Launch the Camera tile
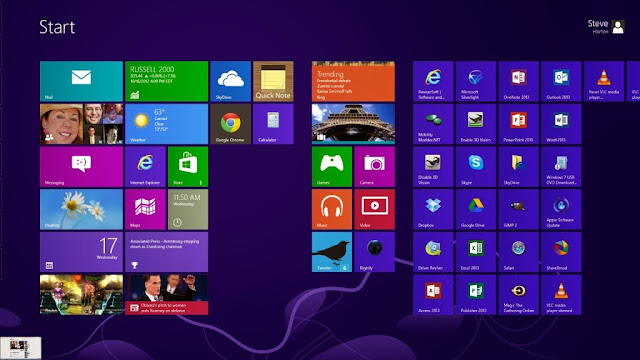 375,167
